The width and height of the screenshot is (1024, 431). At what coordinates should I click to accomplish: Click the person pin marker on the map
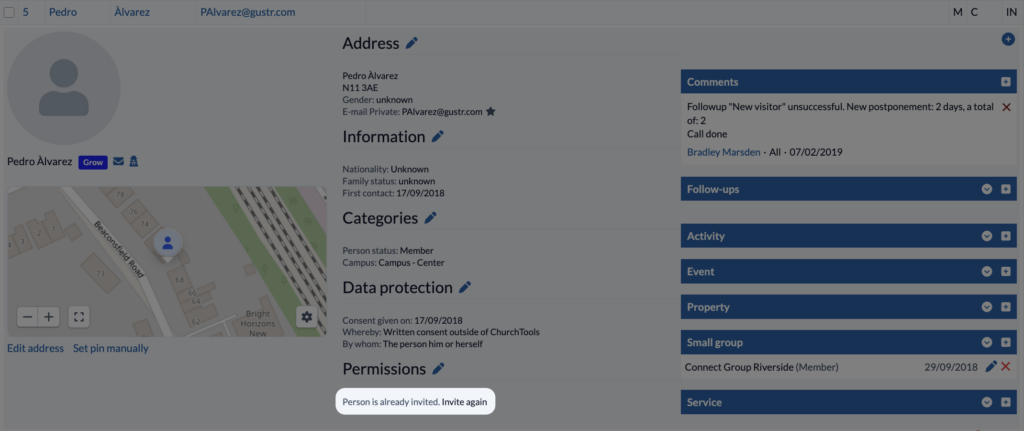tap(168, 244)
